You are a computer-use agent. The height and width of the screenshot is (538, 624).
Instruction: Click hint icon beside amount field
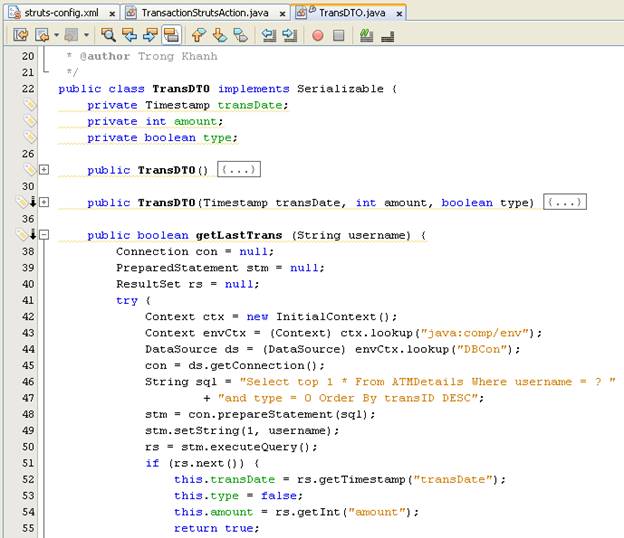coord(29,121)
